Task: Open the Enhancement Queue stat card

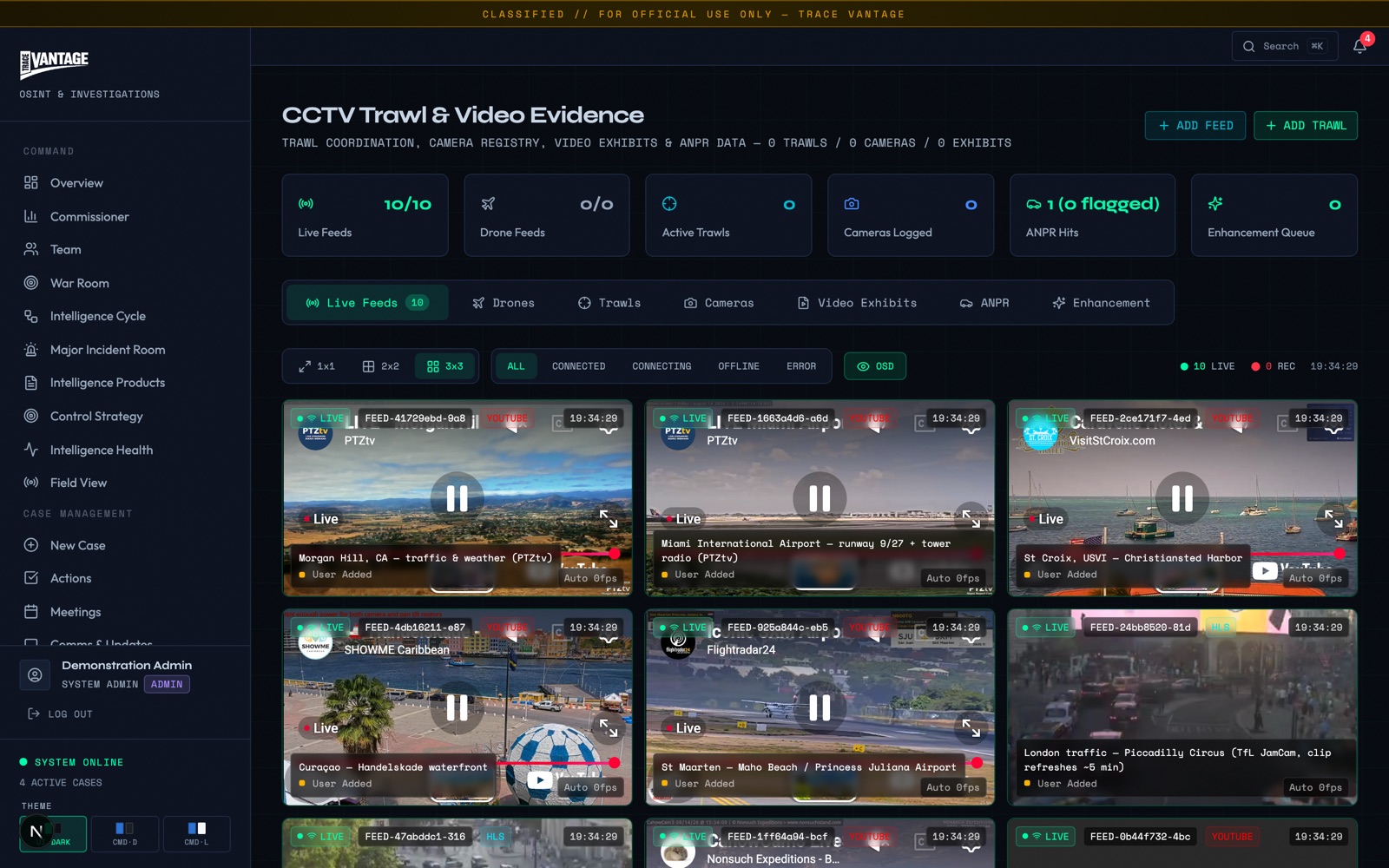Action: (1274, 215)
